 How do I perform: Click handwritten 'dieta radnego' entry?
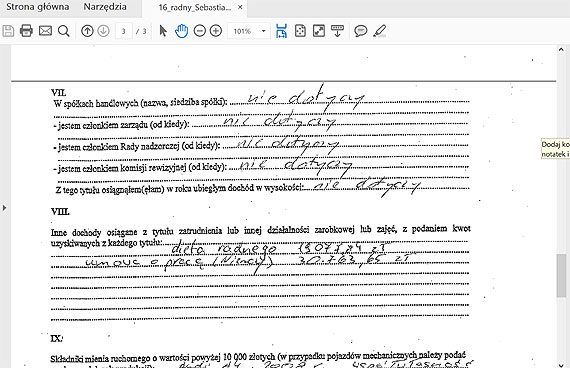click(224, 249)
